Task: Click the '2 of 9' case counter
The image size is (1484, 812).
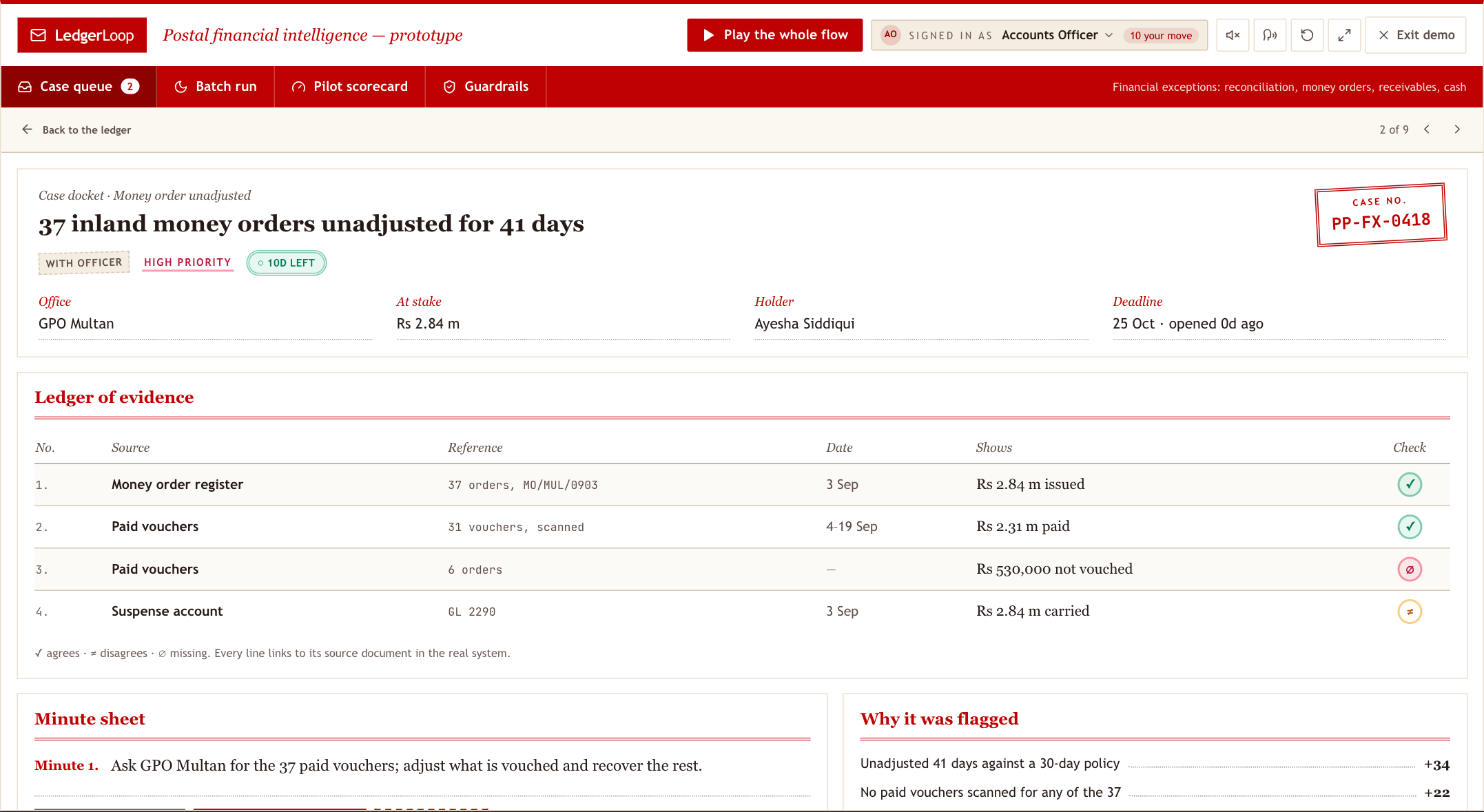Action: pos(1394,129)
